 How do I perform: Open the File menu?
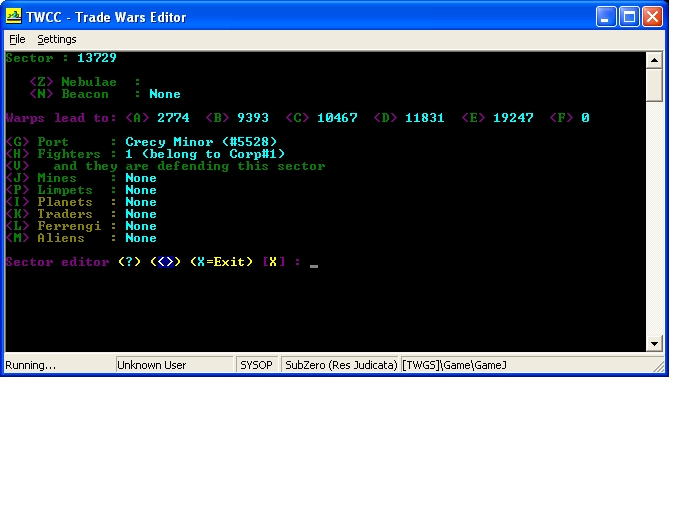click(x=17, y=39)
